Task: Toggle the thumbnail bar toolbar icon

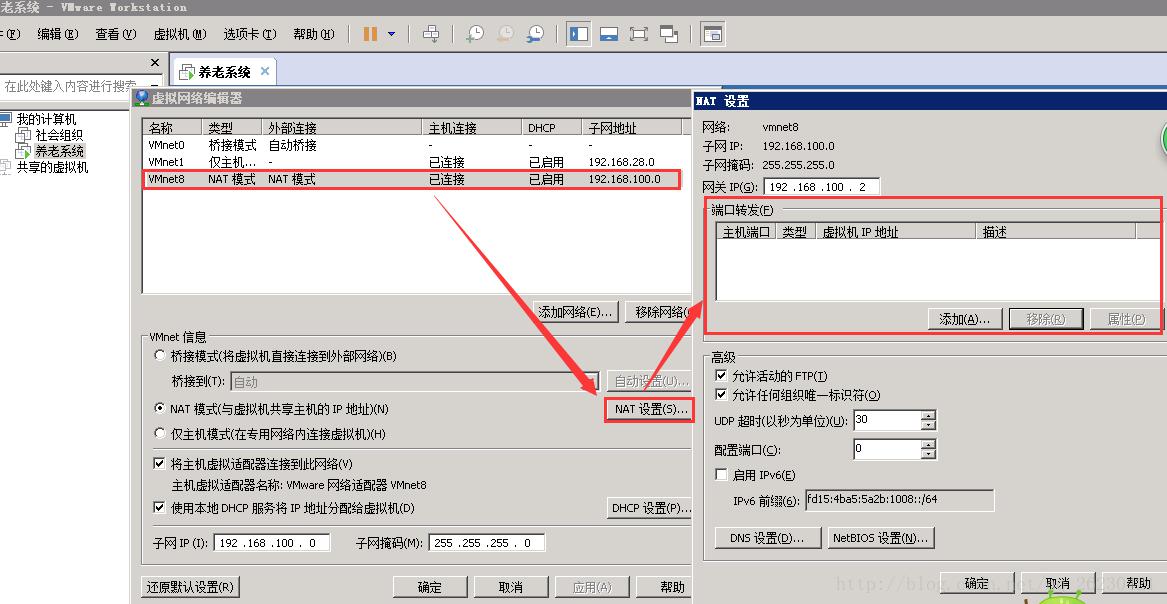Action: click(x=609, y=34)
